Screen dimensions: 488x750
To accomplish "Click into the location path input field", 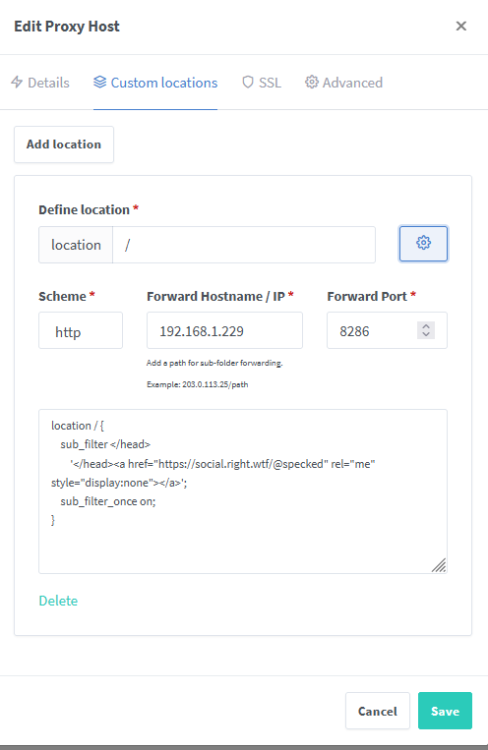I will 244,245.
